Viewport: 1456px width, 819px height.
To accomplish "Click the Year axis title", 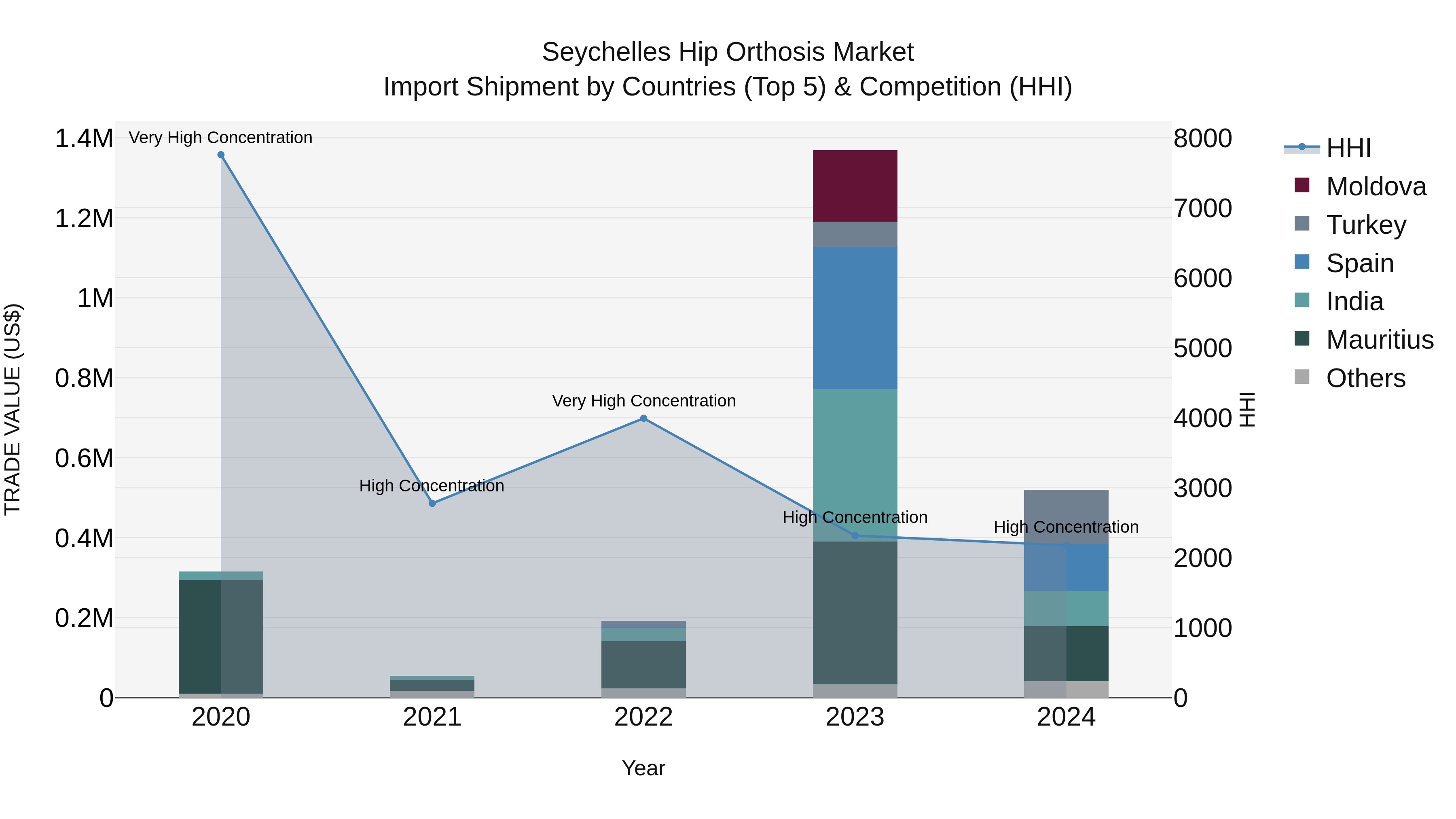I will pyautogui.click(x=643, y=769).
